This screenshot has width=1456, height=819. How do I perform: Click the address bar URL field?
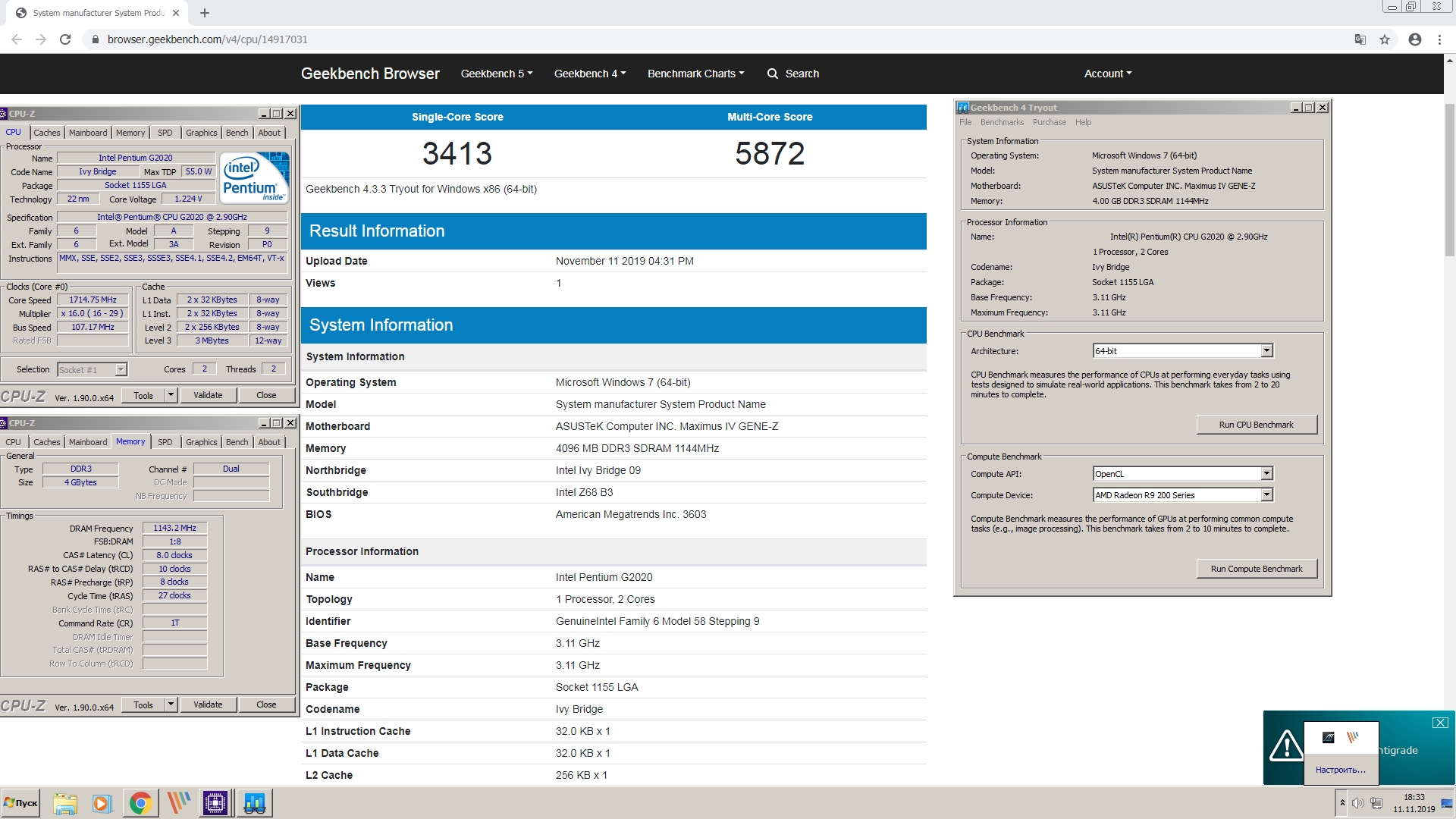click(713, 39)
